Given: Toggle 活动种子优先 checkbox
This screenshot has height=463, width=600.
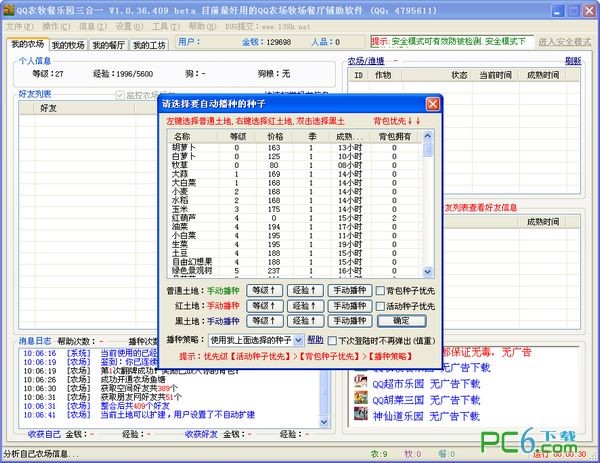Looking at the screenshot, I should pos(380,306).
